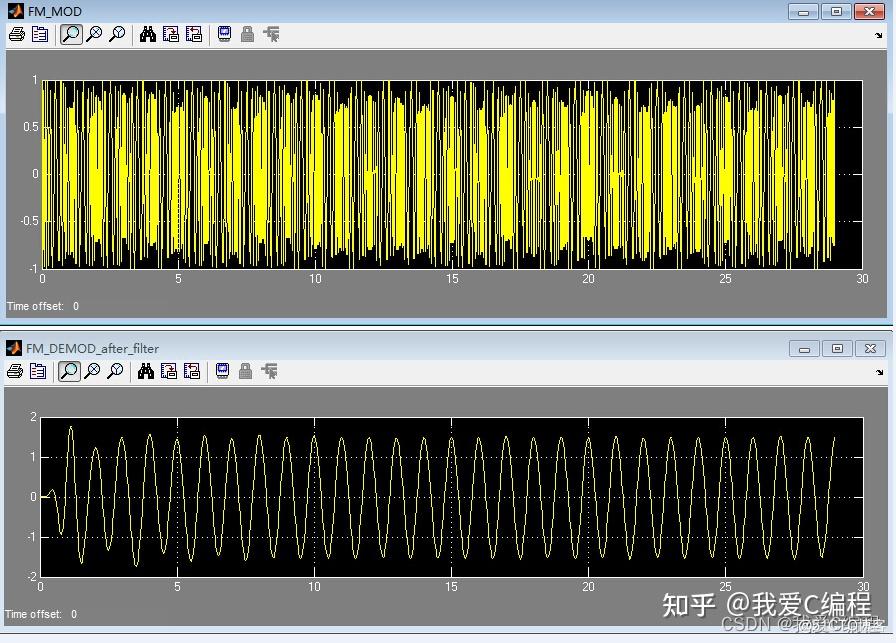Toggle Floating scope icon in FM_MOD window
Image resolution: width=896 pixels, height=643 pixels.
tap(225, 34)
